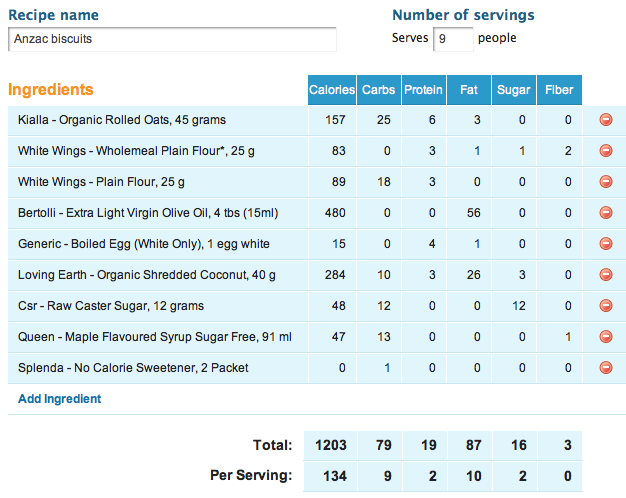Click the total fat value 87

click(x=473, y=445)
